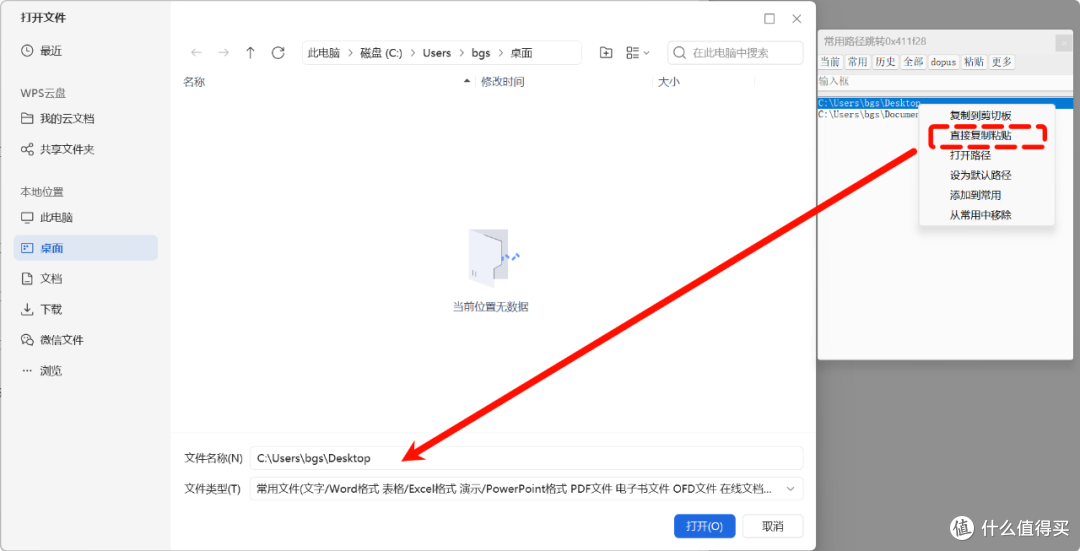This screenshot has width=1080, height=551.
Task: Switch to dopus tab in path jumper
Action: [x=944, y=62]
